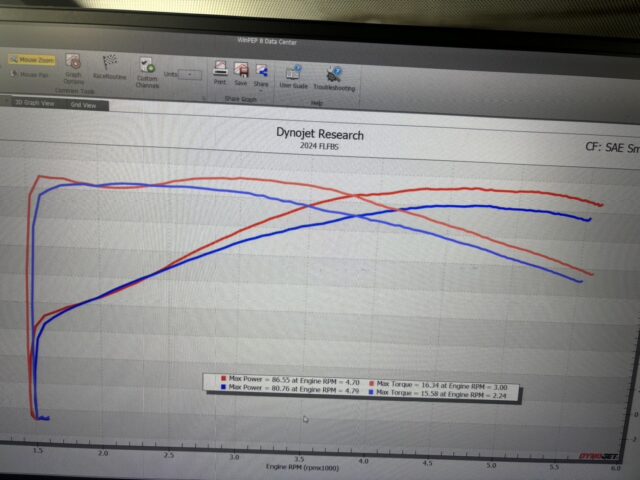The width and height of the screenshot is (640, 480).
Task: Save the graph
Action: [x=241, y=73]
